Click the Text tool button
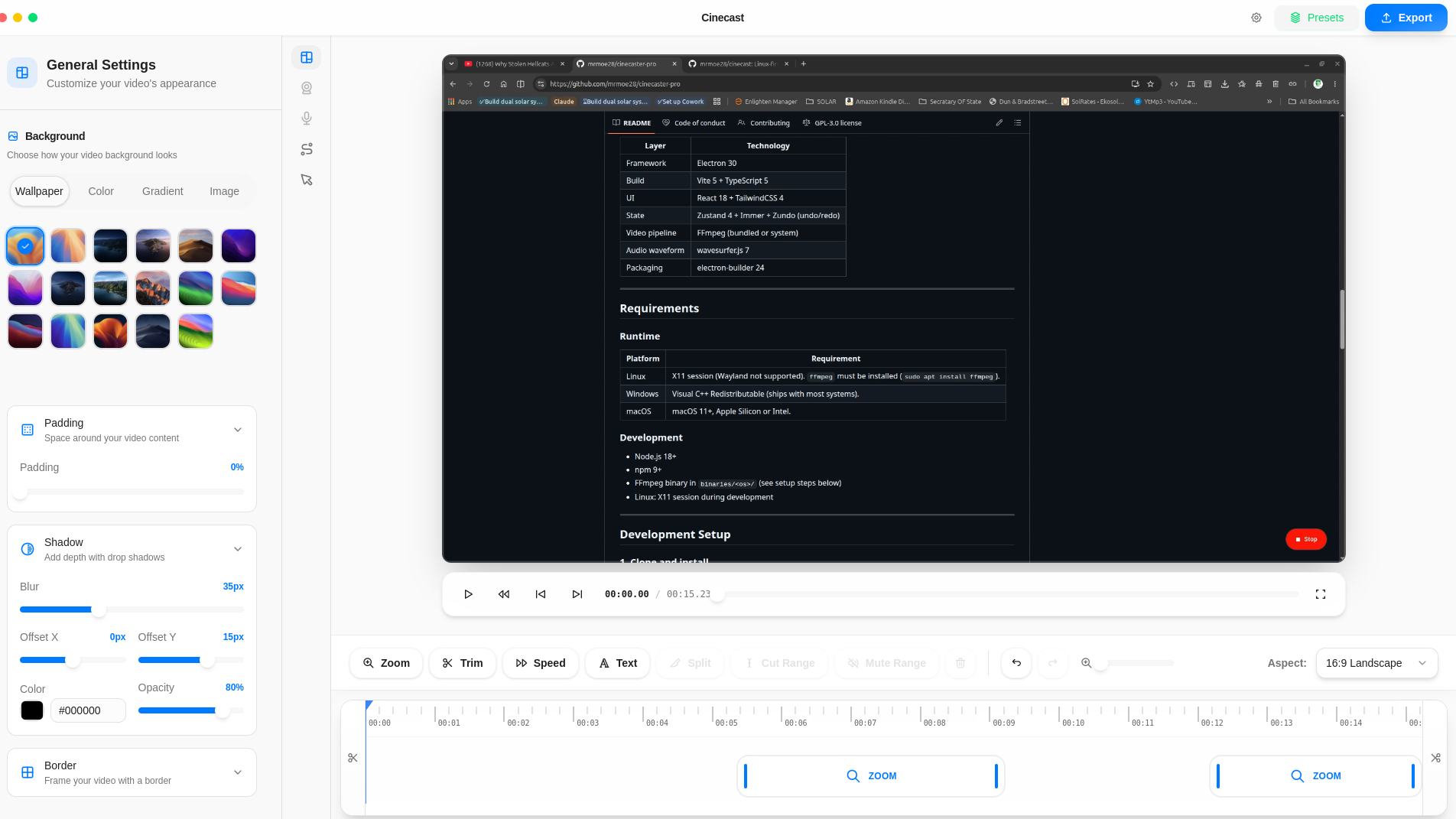The image size is (1456, 819). [x=618, y=663]
